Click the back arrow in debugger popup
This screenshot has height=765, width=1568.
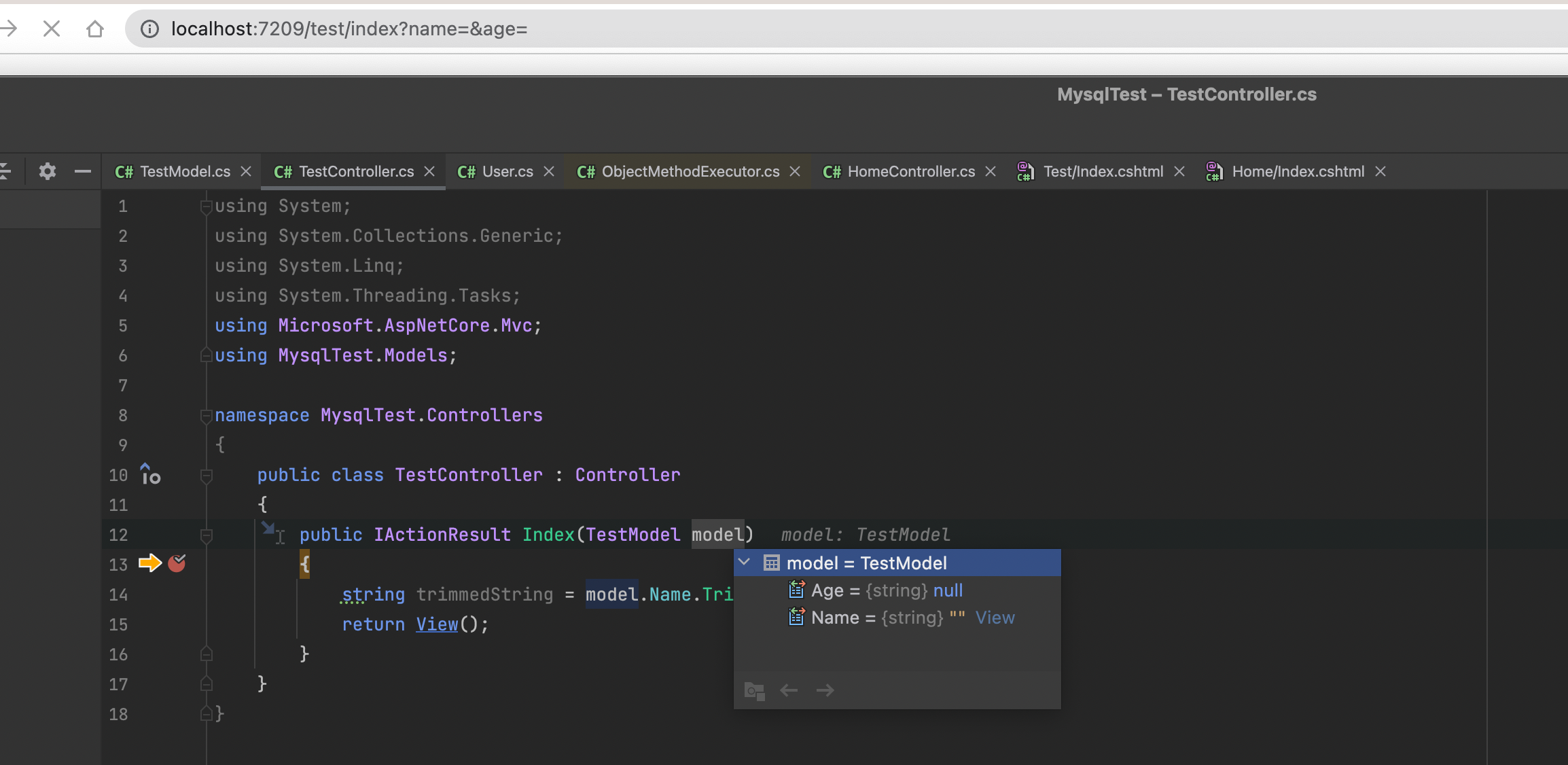click(789, 690)
